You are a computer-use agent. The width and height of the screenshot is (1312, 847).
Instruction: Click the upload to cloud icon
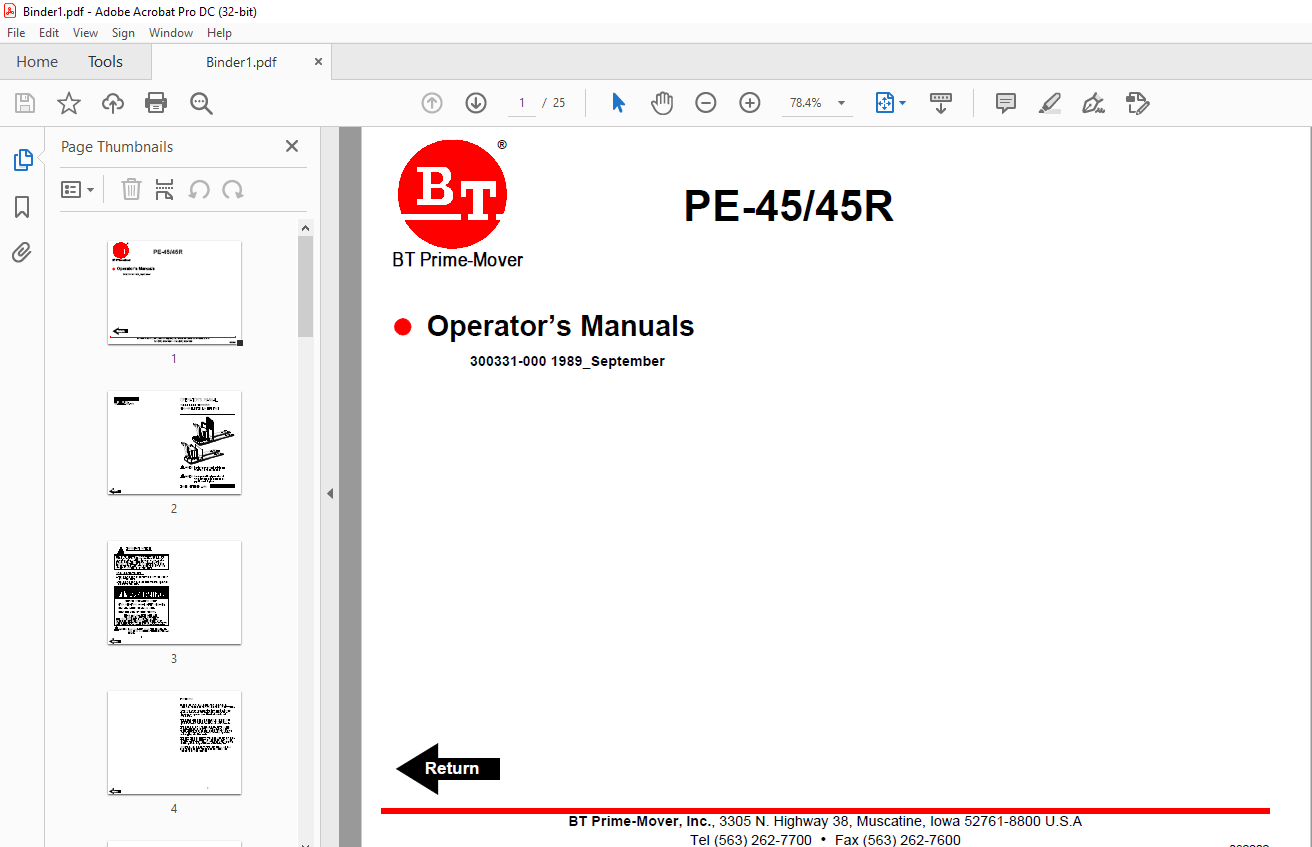[113, 103]
